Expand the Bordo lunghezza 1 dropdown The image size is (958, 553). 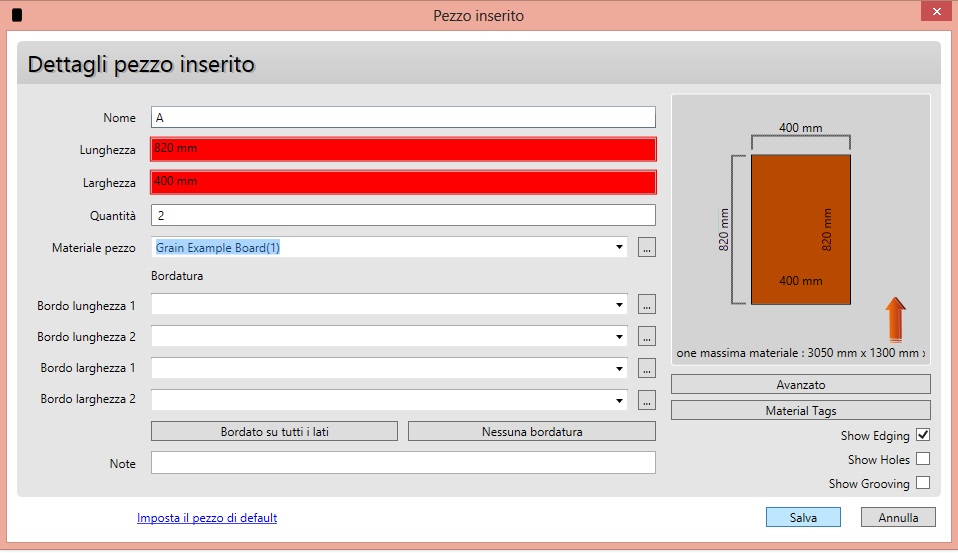[619, 304]
